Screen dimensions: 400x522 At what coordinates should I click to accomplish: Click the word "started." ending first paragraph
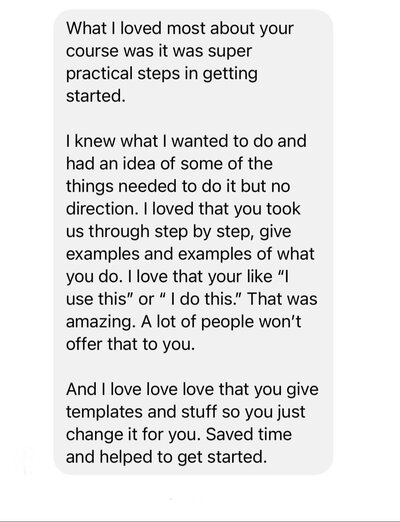point(96,96)
